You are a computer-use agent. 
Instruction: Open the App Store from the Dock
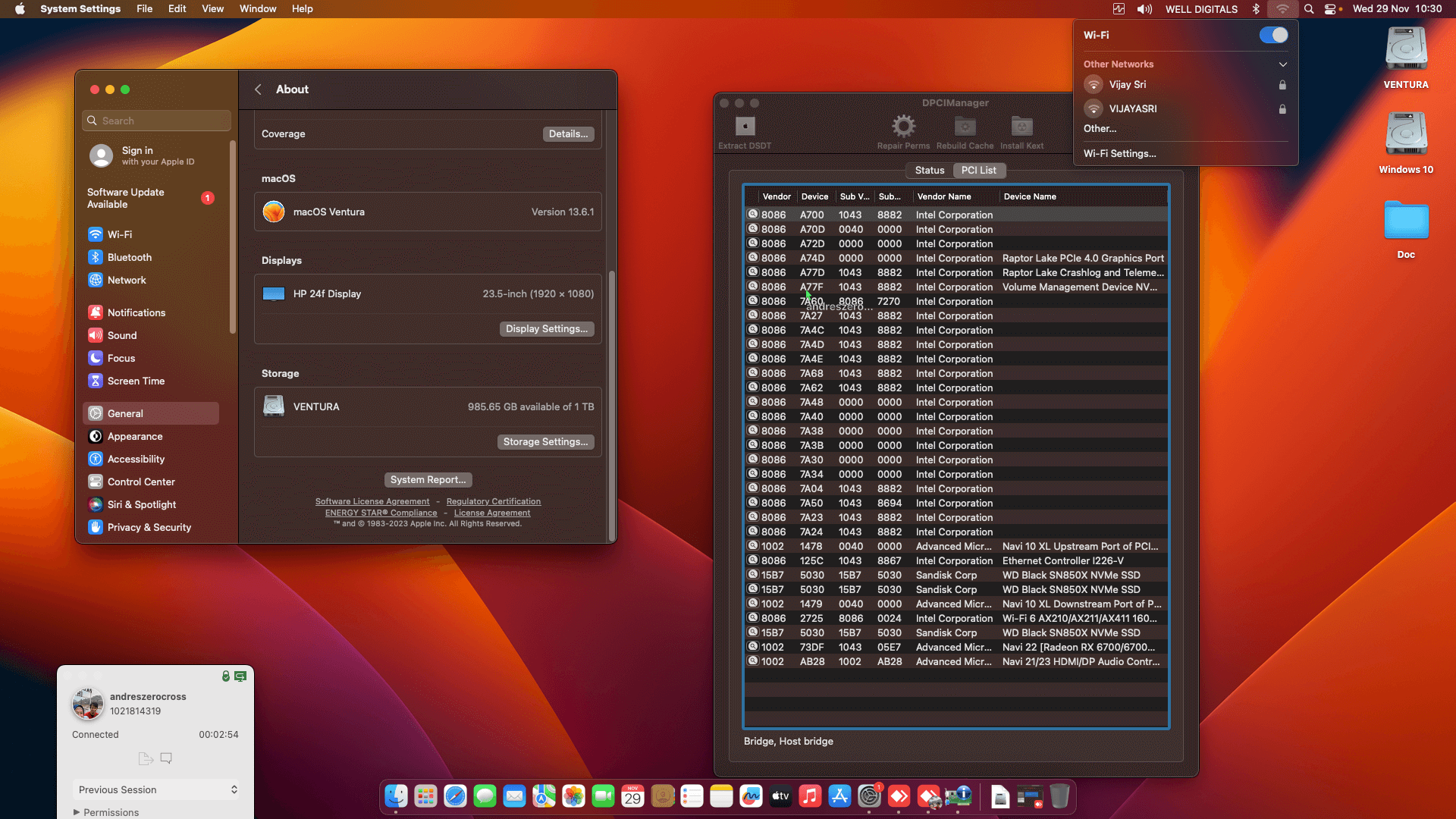[x=839, y=796]
